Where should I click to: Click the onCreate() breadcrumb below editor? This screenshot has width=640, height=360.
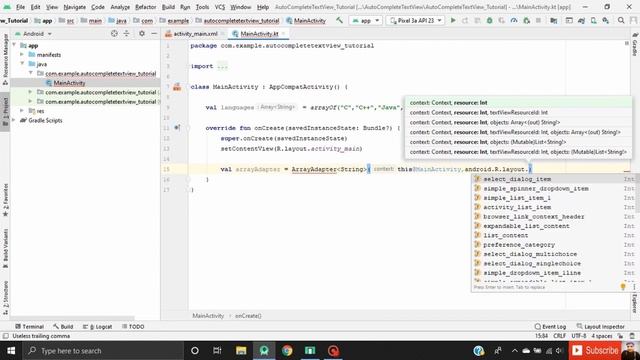click(248, 316)
